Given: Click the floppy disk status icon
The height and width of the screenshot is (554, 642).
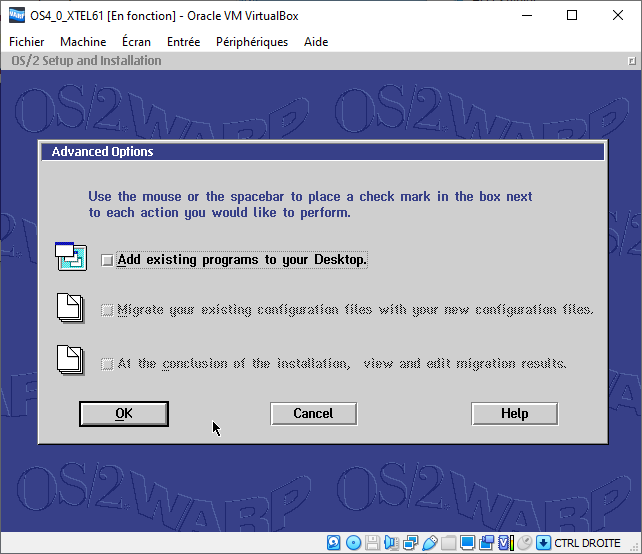Looking at the screenshot, I should [x=372, y=543].
